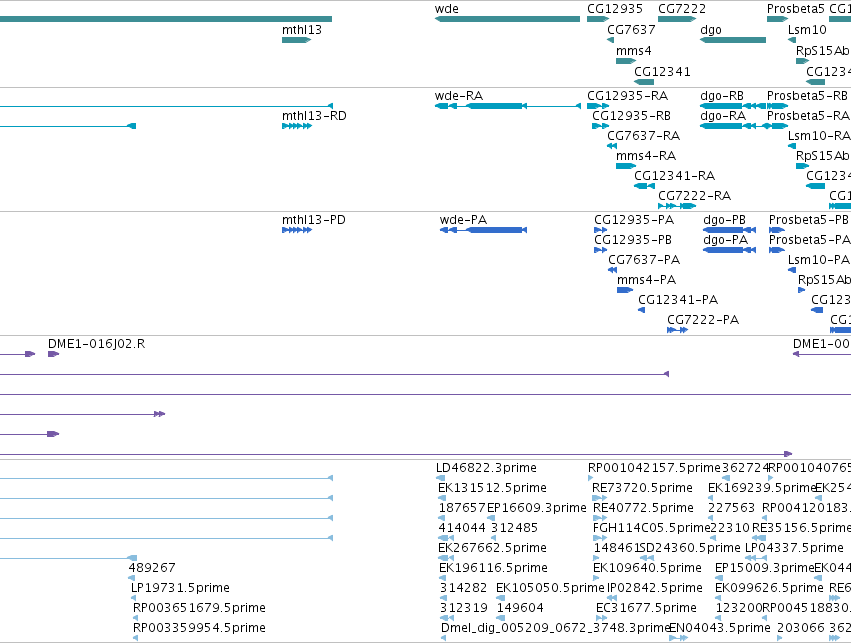The image size is (851, 643).
Task: Click the EK196116.5prime EST label
Action: [x=493, y=568]
